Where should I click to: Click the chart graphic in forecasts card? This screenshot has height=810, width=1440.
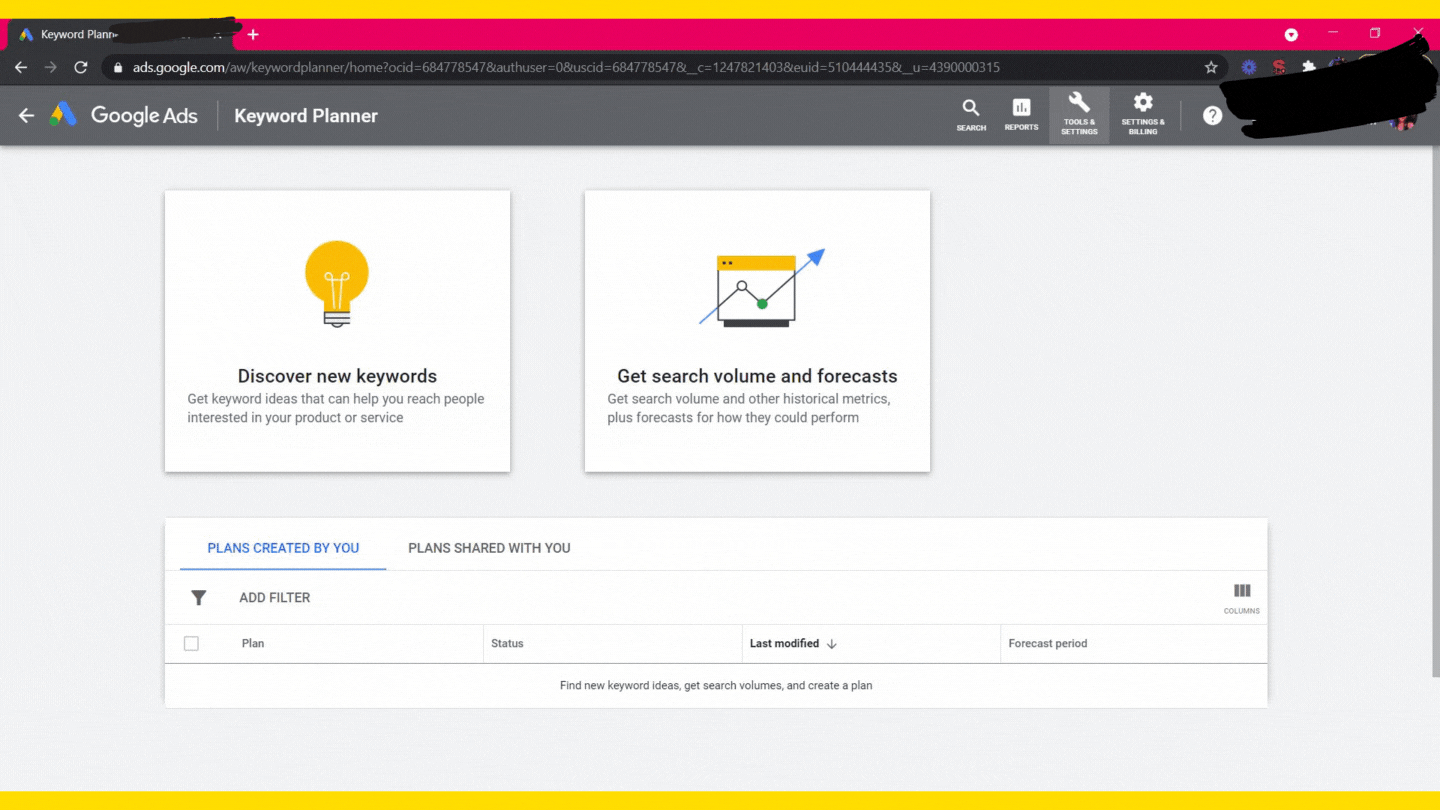click(762, 288)
